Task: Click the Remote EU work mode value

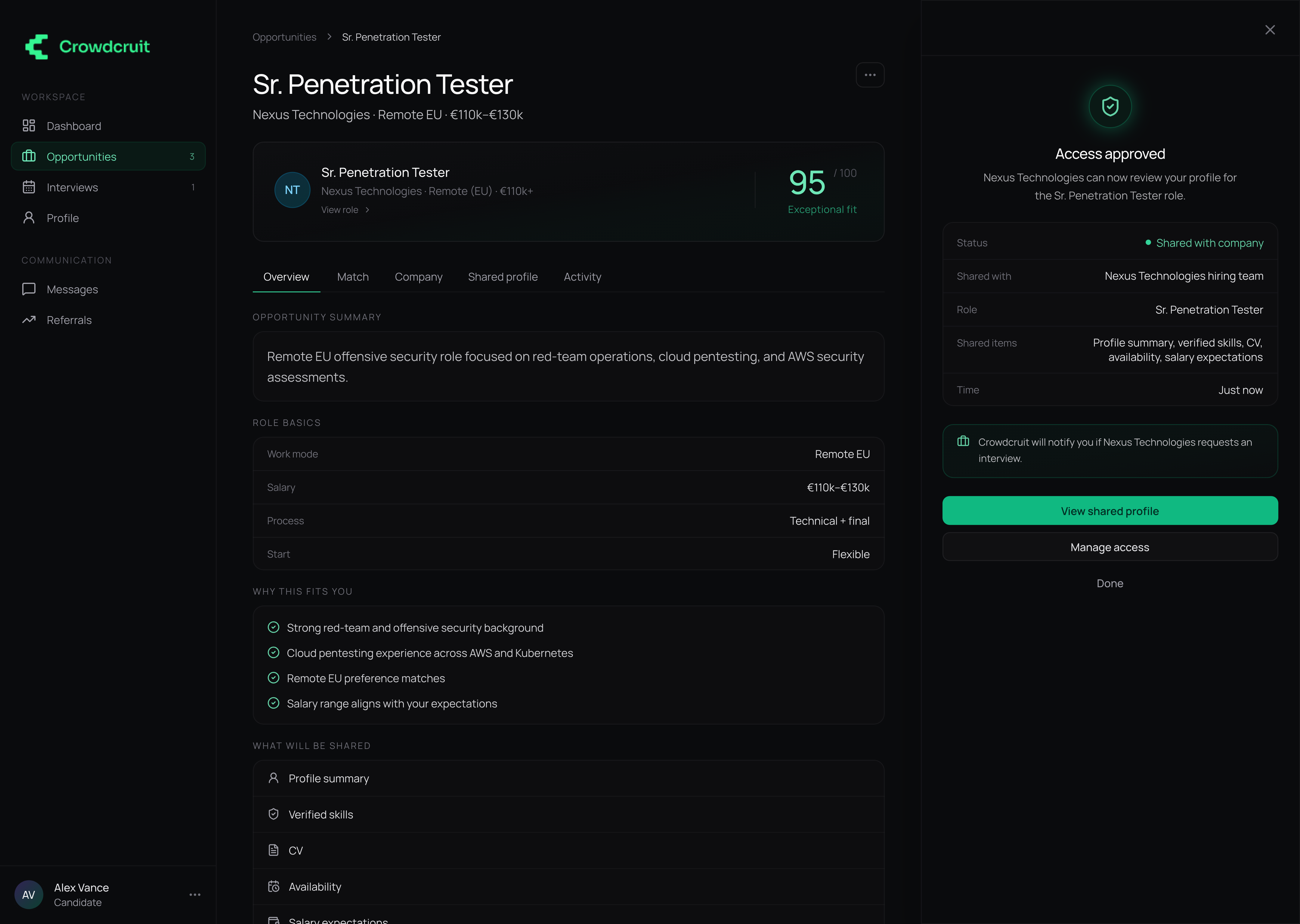Action: [842, 454]
